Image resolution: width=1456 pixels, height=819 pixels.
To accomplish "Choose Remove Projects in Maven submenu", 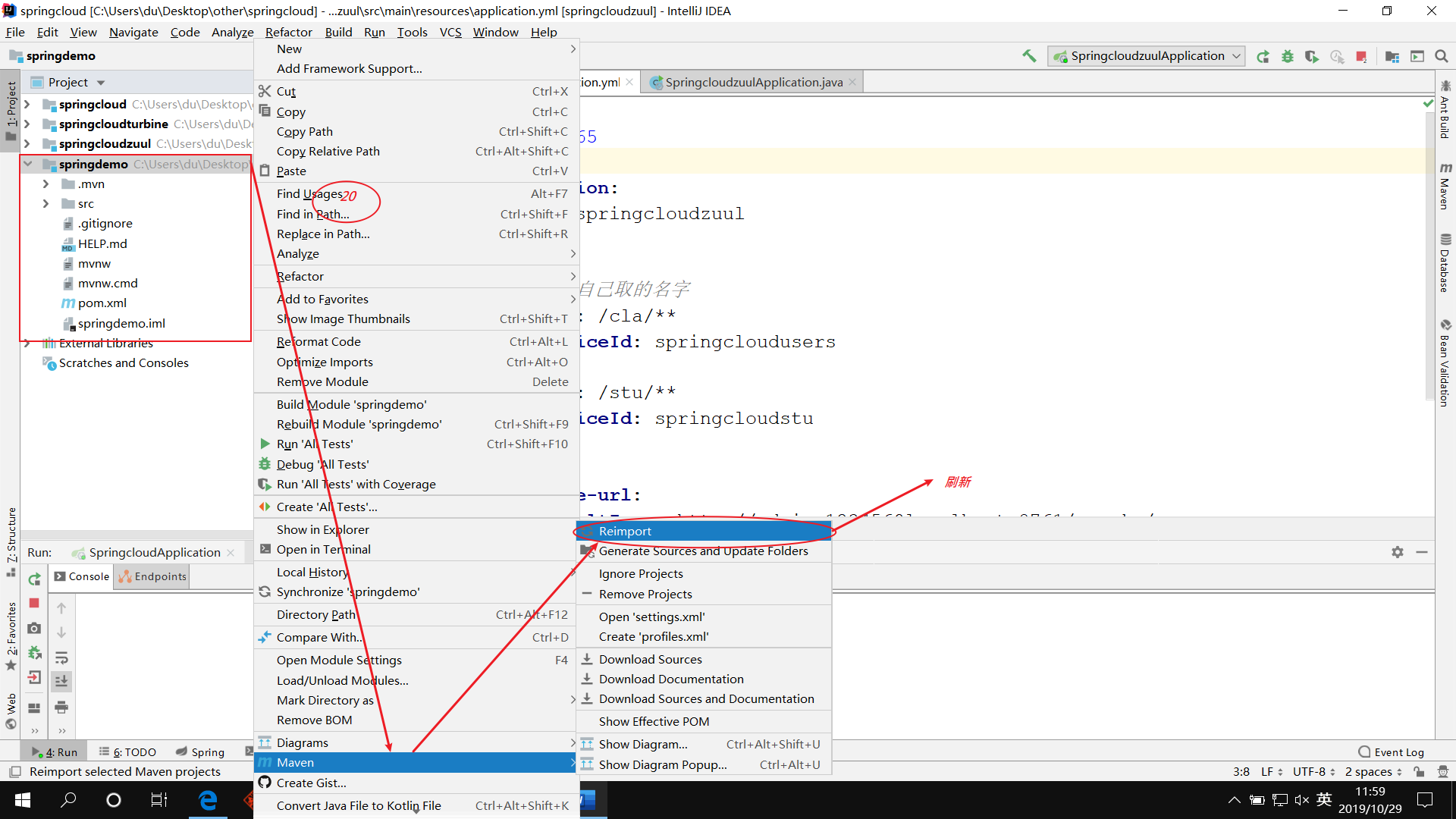I will tap(704, 594).
